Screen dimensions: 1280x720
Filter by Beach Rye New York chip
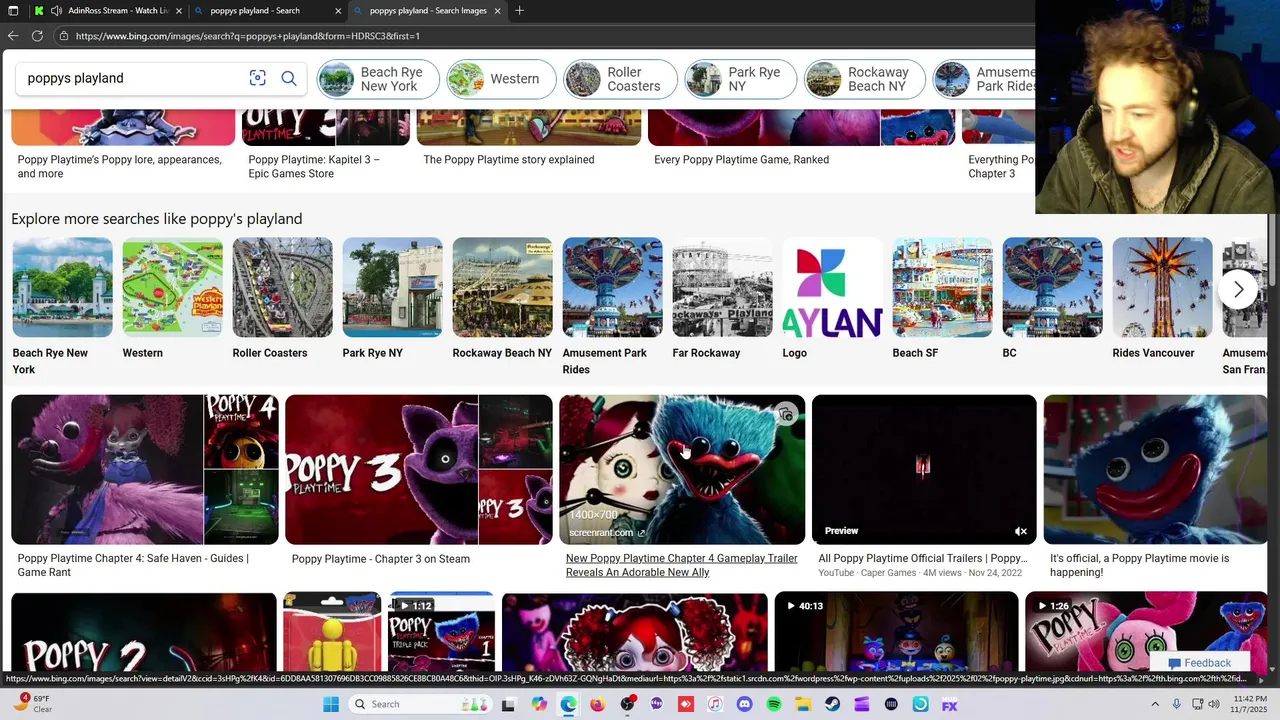click(378, 79)
